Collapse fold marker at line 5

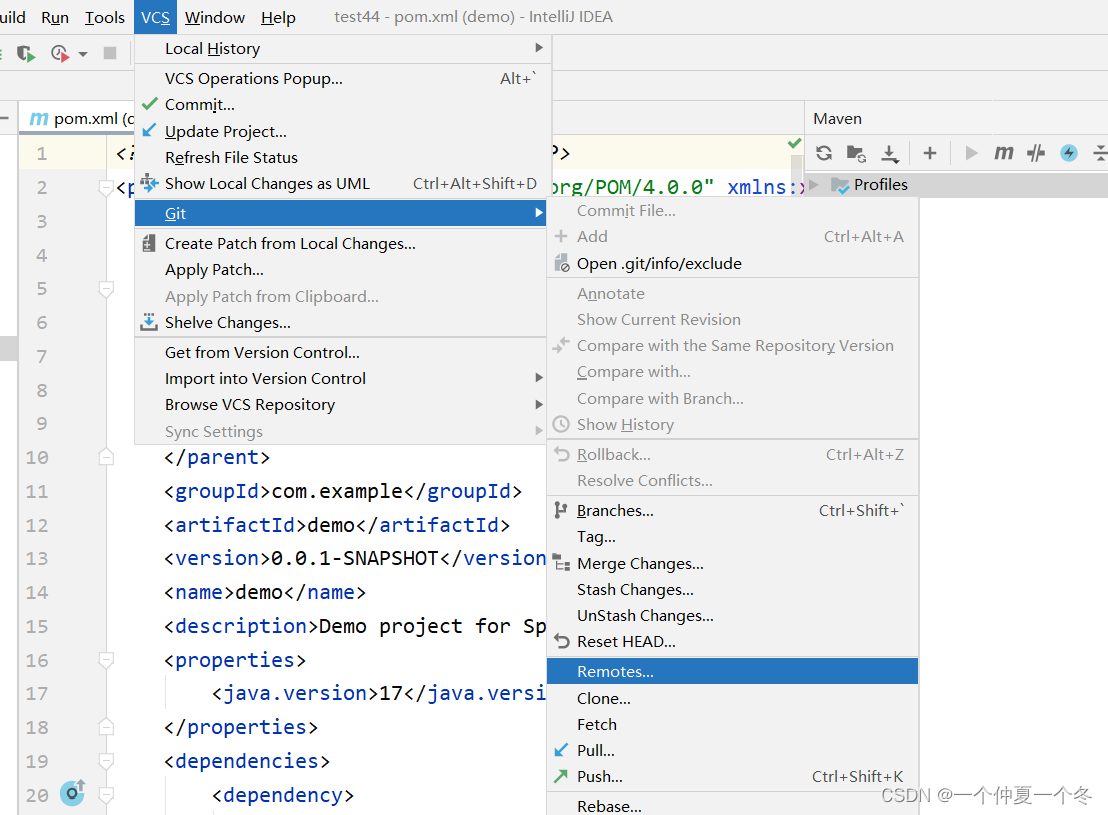click(106, 288)
